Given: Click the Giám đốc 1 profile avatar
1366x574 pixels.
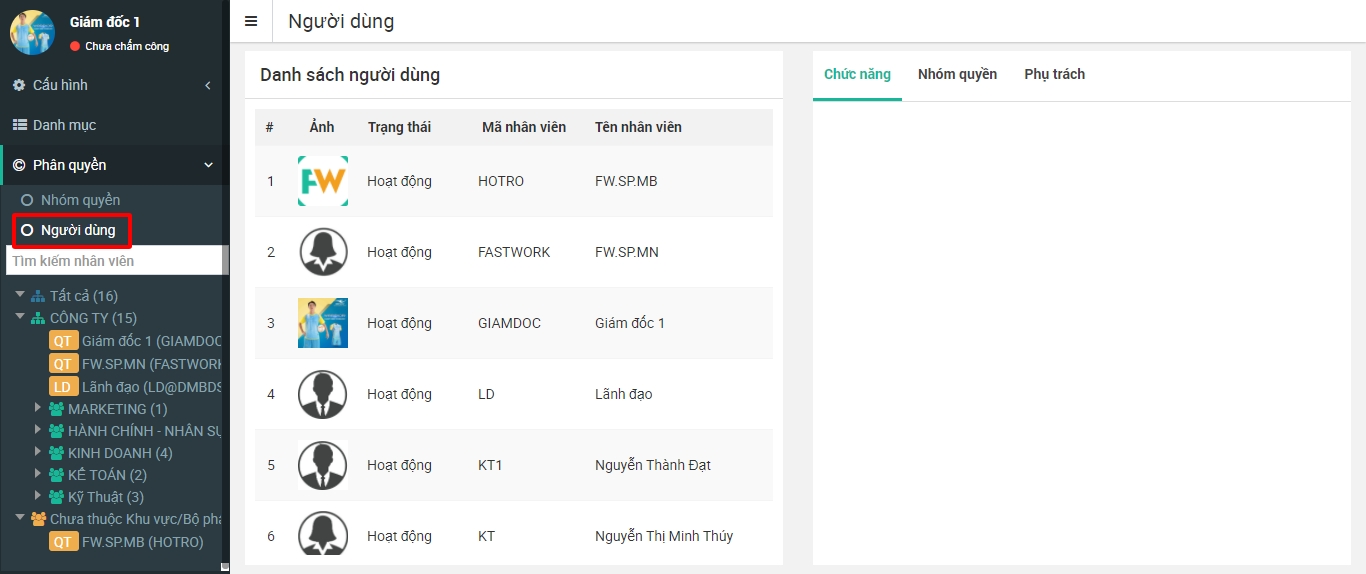Looking at the screenshot, I should (32, 32).
